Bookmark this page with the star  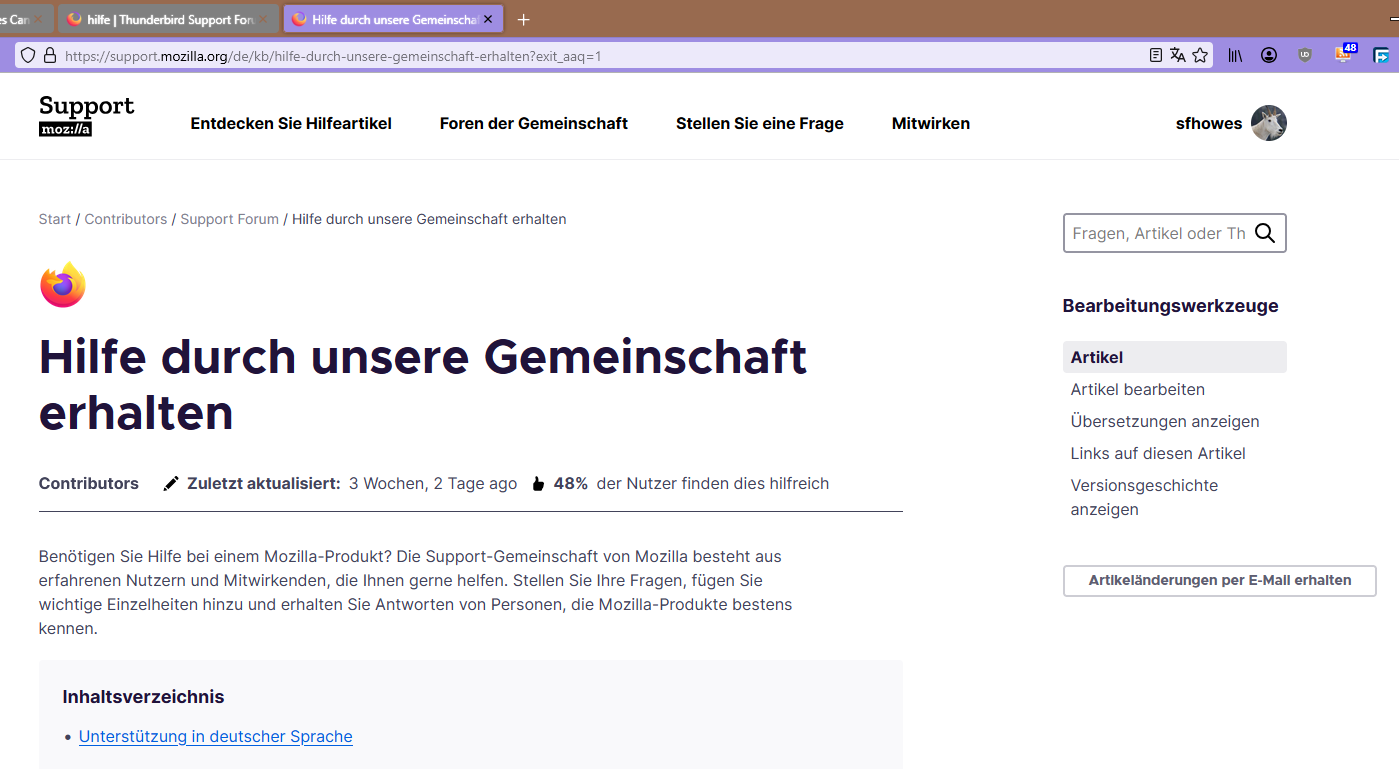click(x=1200, y=56)
